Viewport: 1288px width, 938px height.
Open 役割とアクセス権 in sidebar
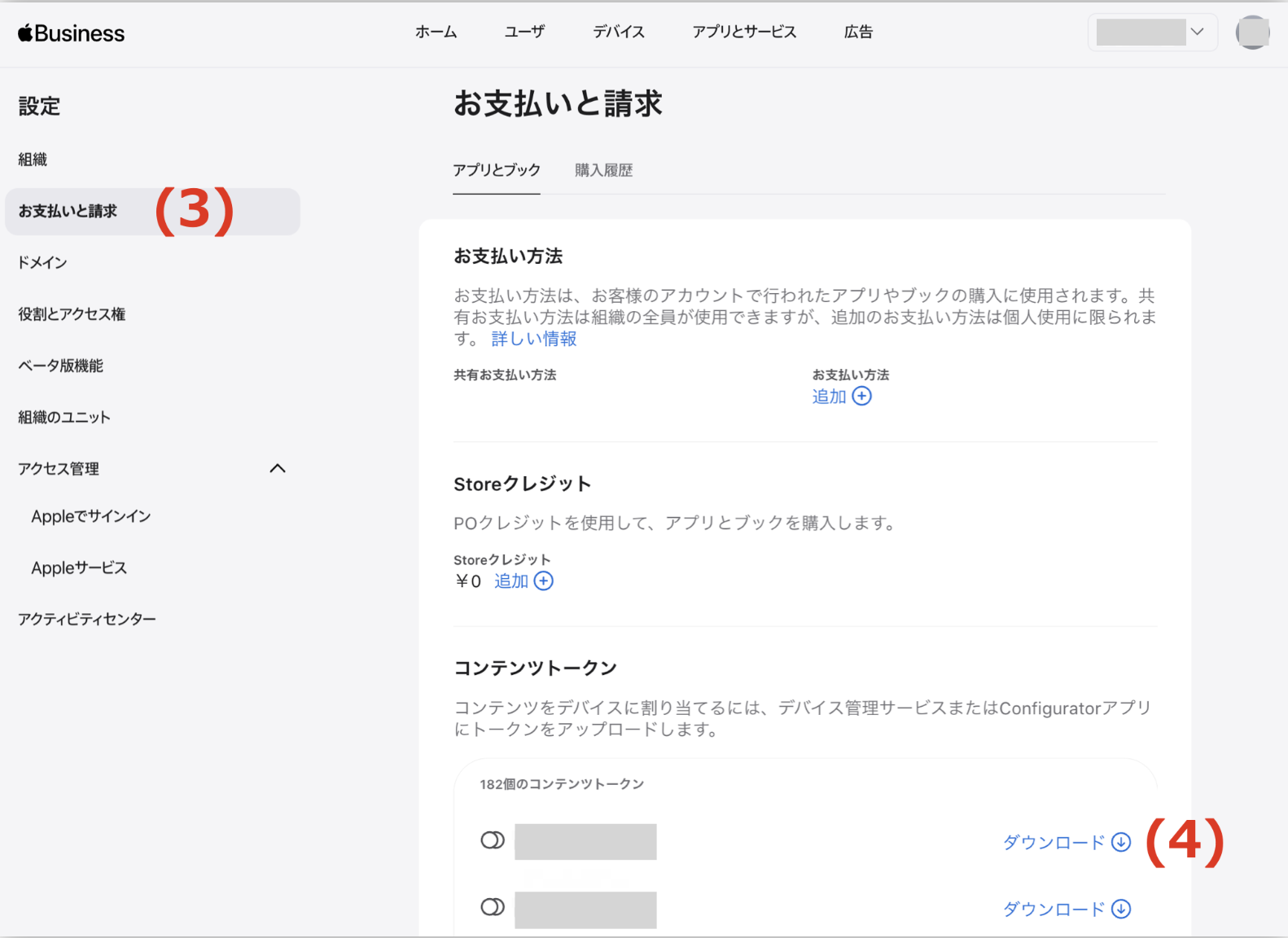72,314
